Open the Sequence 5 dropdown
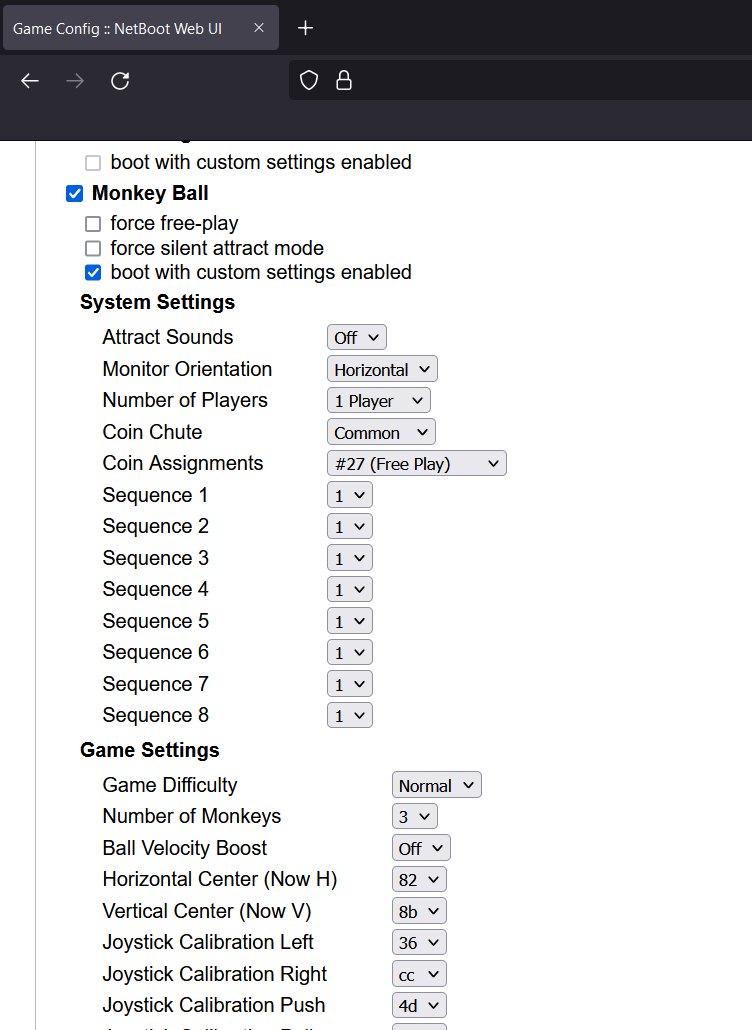 pyautogui.click(x=349, y=621)
